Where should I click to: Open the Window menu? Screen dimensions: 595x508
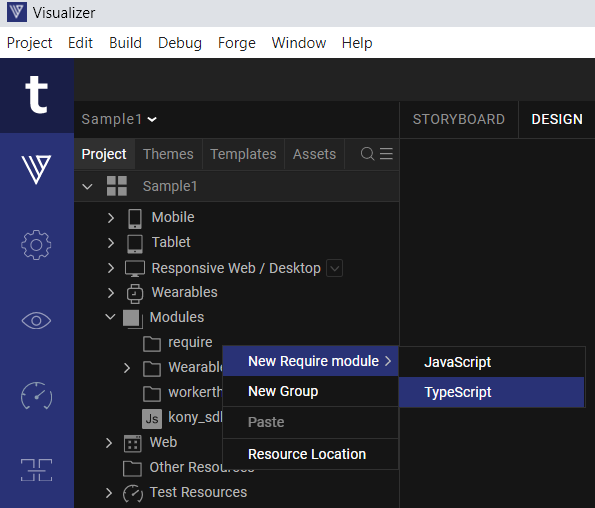pyautogui.click(x=299, y=42)
